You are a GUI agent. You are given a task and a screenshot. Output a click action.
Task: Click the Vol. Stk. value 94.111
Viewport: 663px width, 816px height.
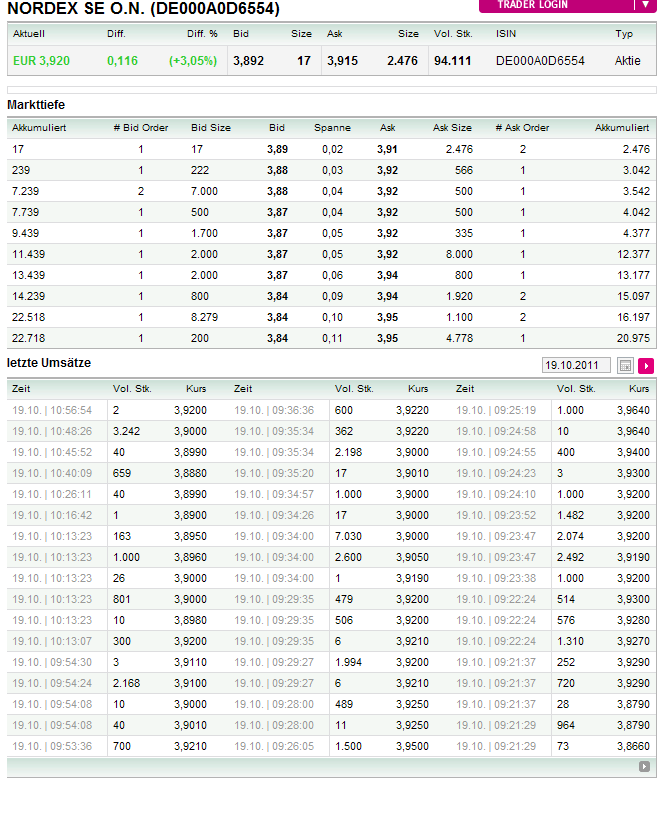click(452, 61)
